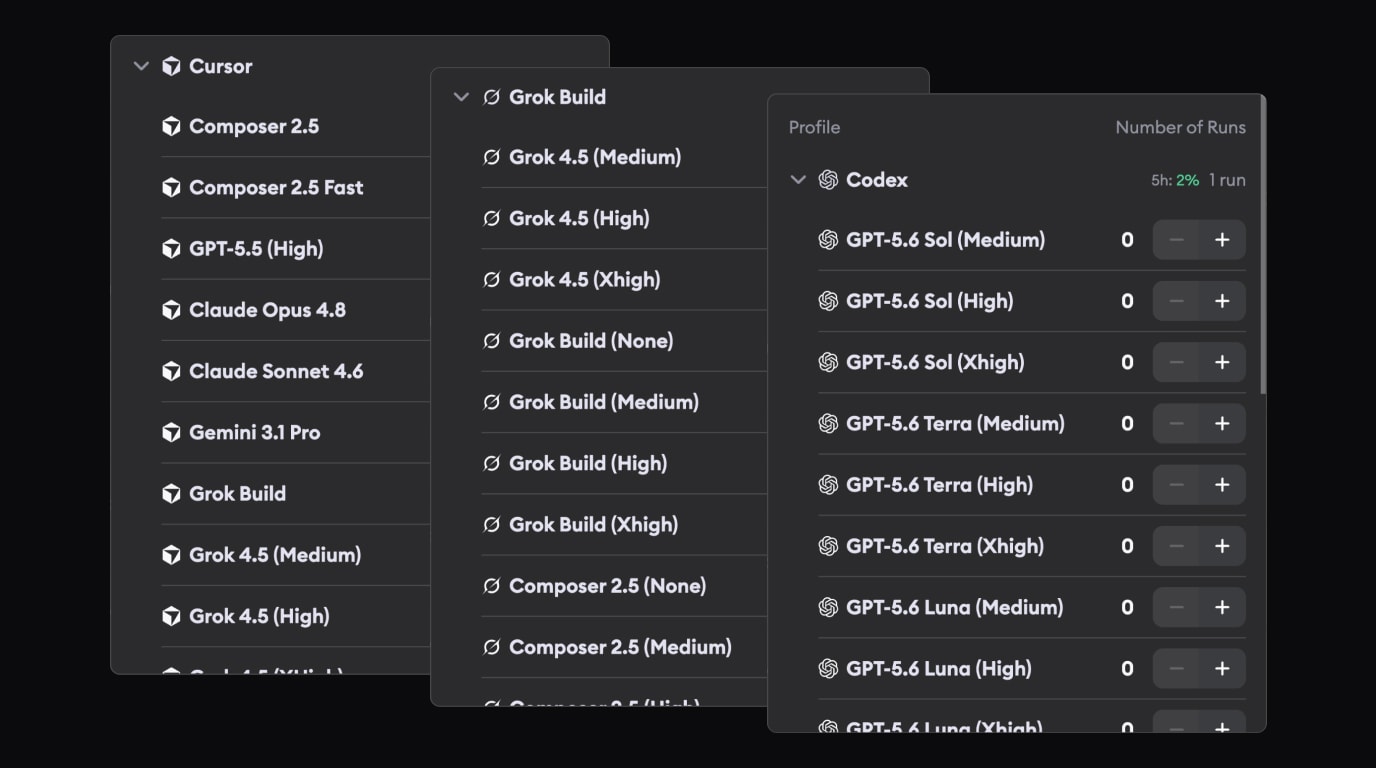Click Grok icon beside Grok Build (High)
Screen dimensions: 1376x768
(x=491, y=463)
